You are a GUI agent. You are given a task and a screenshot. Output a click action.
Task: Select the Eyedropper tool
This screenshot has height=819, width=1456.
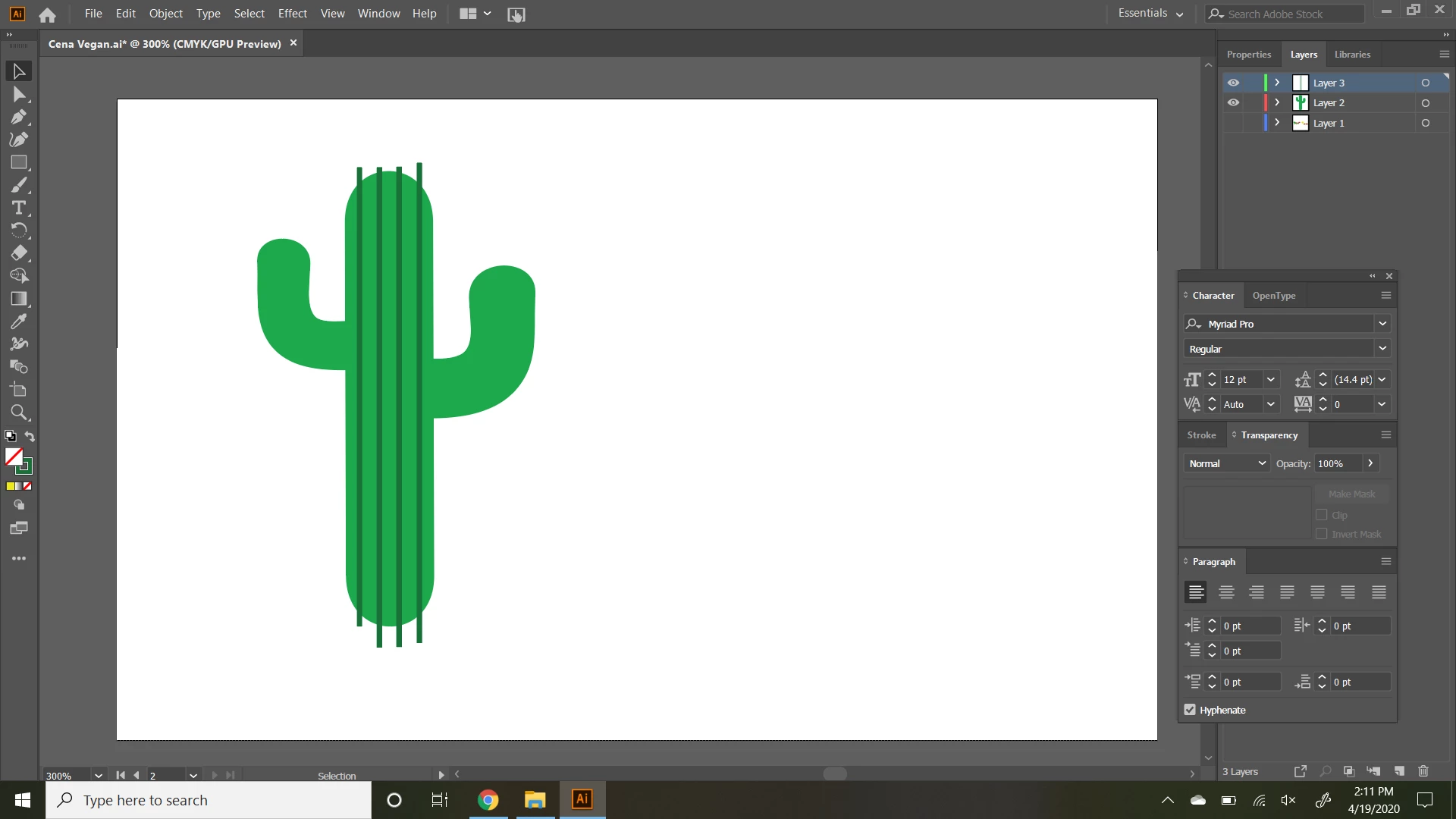tap(19, 322)
